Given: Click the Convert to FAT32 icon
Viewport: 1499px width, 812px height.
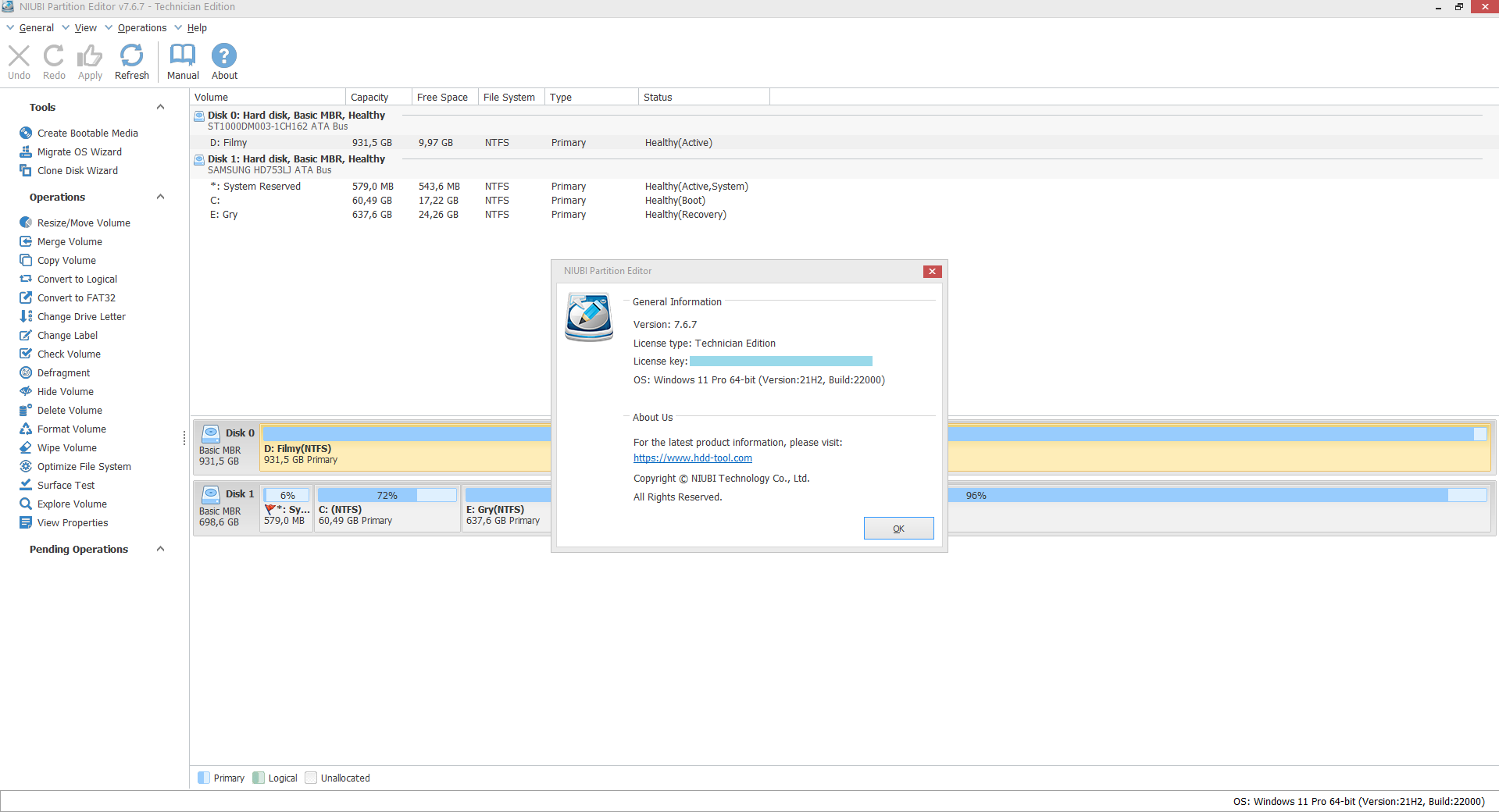Looking at the screenshot, I should point(26,297).
